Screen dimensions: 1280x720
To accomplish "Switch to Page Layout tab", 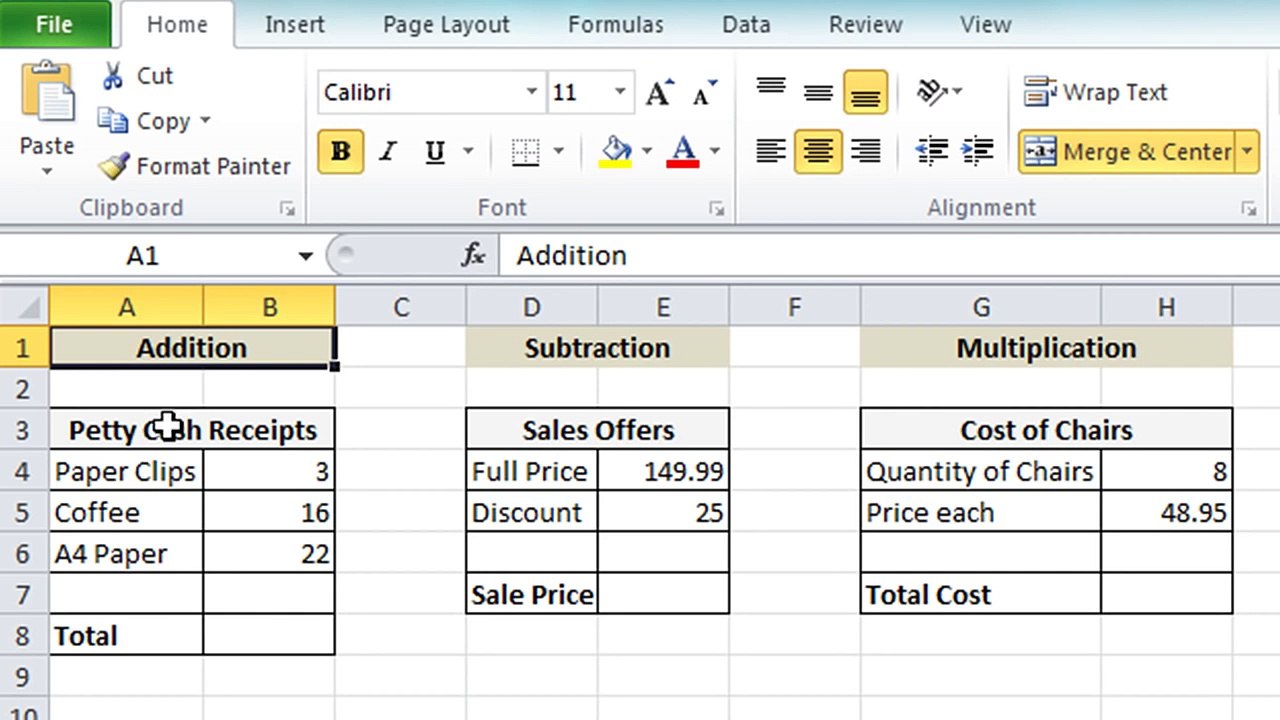I will [x=446, y=25].
